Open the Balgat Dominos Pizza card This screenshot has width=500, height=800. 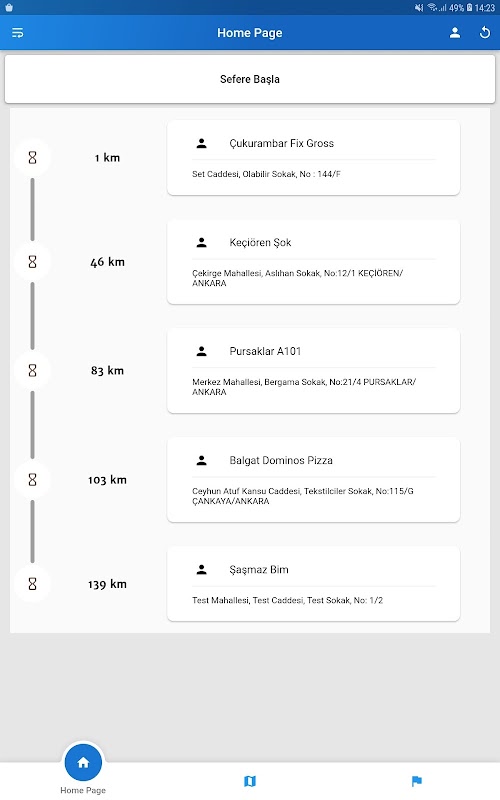[313, 480]
